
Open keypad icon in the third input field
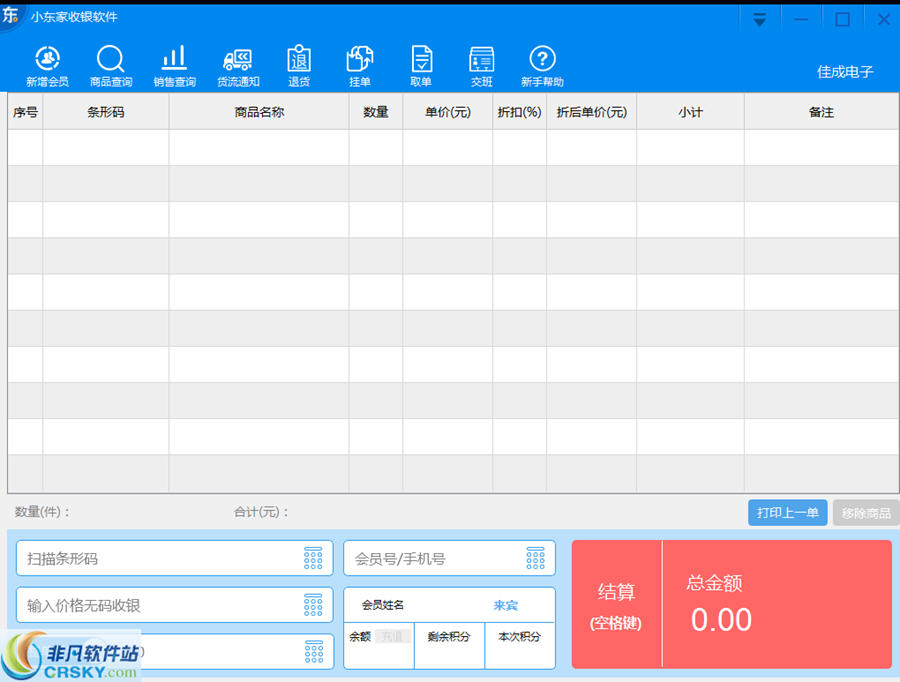pyautogui.click(x=313, y=652)
